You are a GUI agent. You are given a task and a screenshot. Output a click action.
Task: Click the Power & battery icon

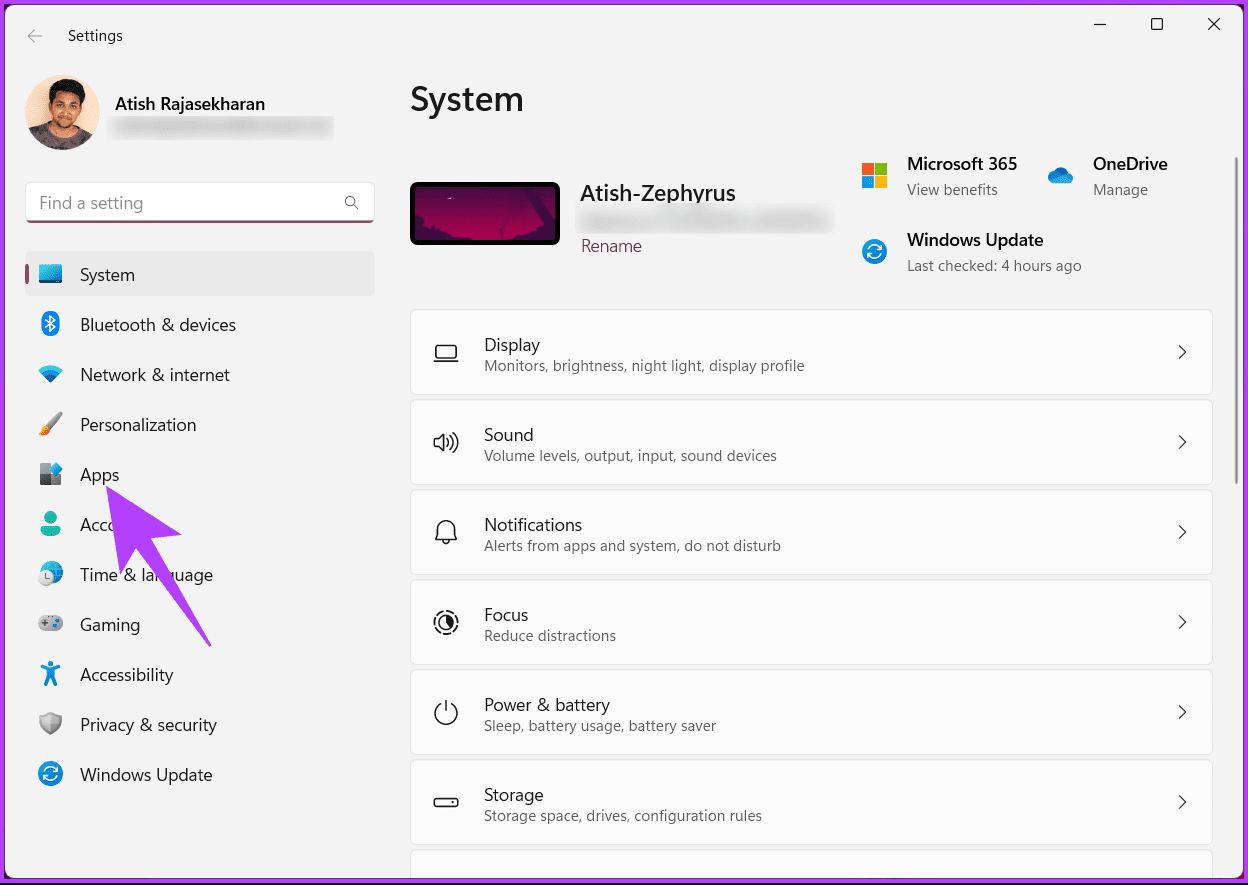pyautogui.click(x=446, y=712)
